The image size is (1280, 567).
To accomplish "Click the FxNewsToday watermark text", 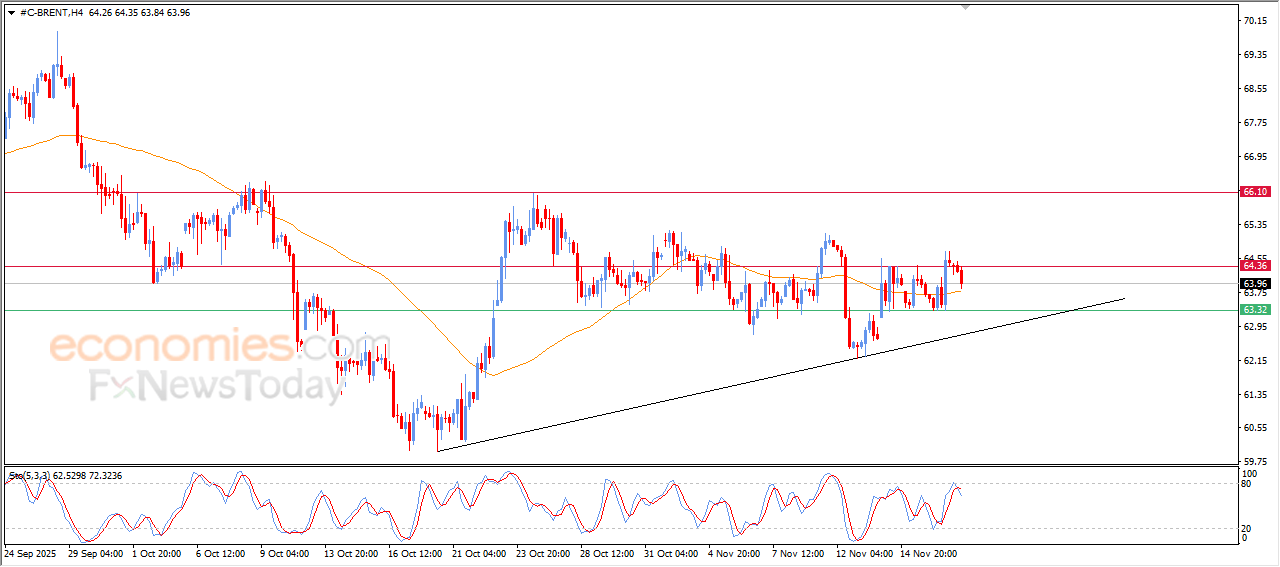I will pyautogui.click(x=215, y=385).
